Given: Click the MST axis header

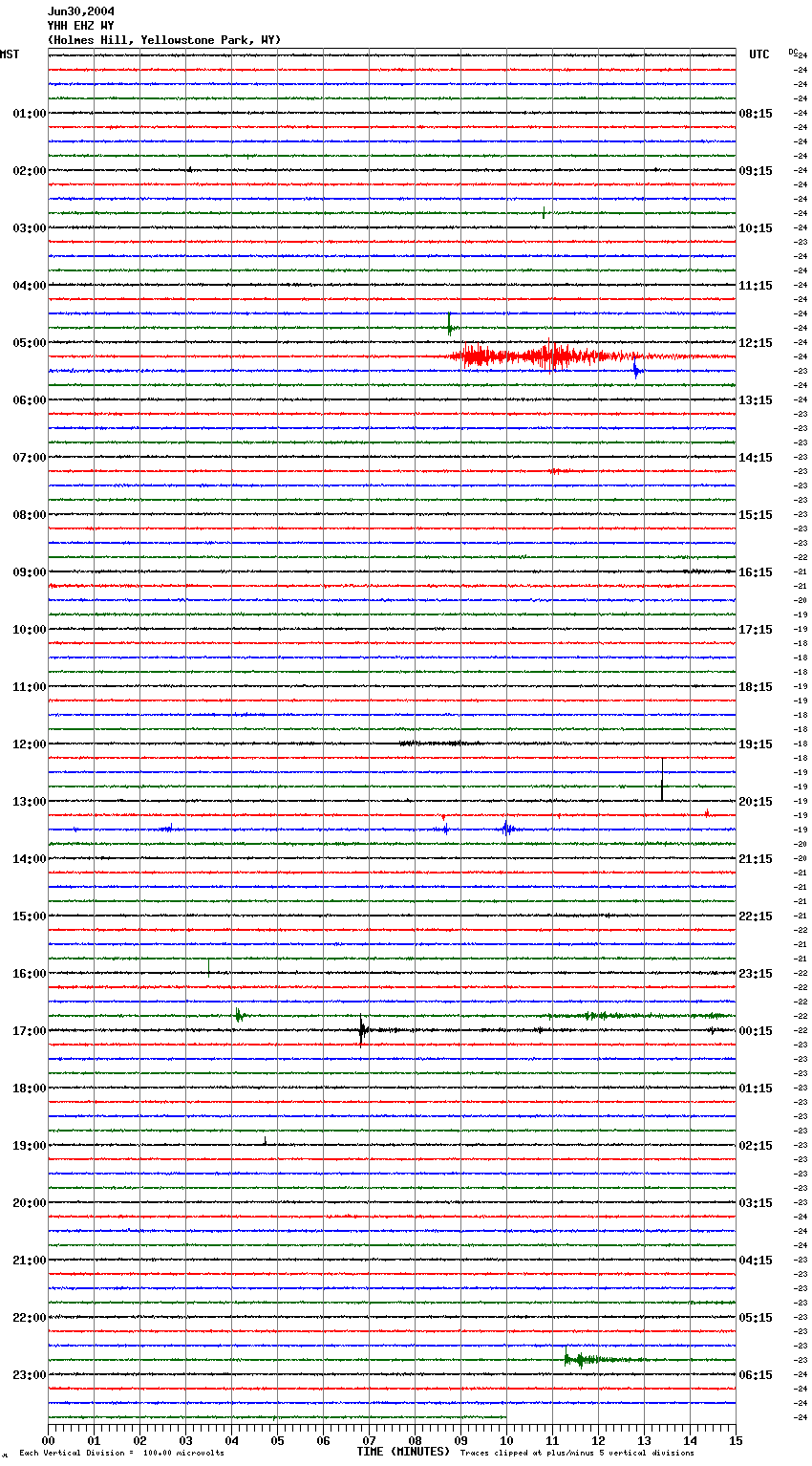Looking at the screenshot, I should 10,54.
